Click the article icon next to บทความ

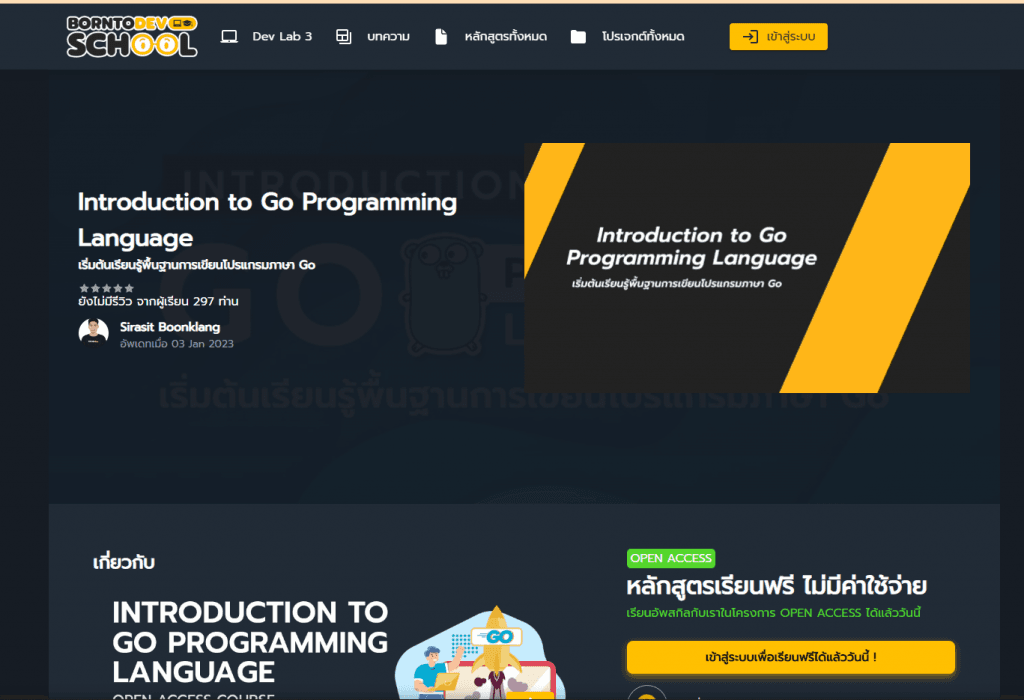pyautogui.click(x=344, y=35)
